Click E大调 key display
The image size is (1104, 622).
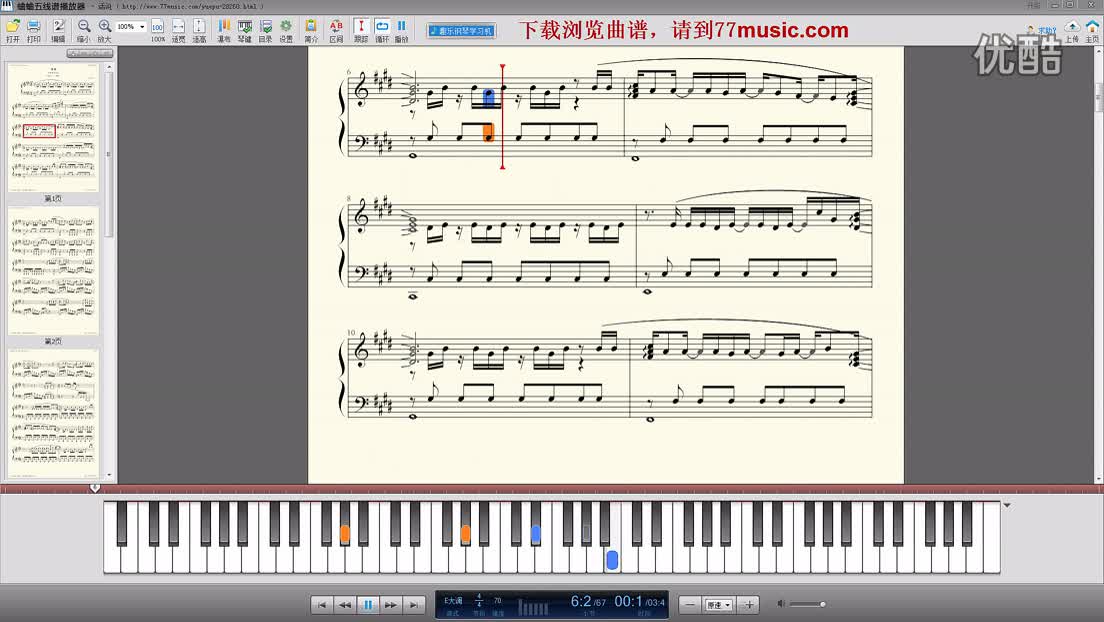coord(453,601)
